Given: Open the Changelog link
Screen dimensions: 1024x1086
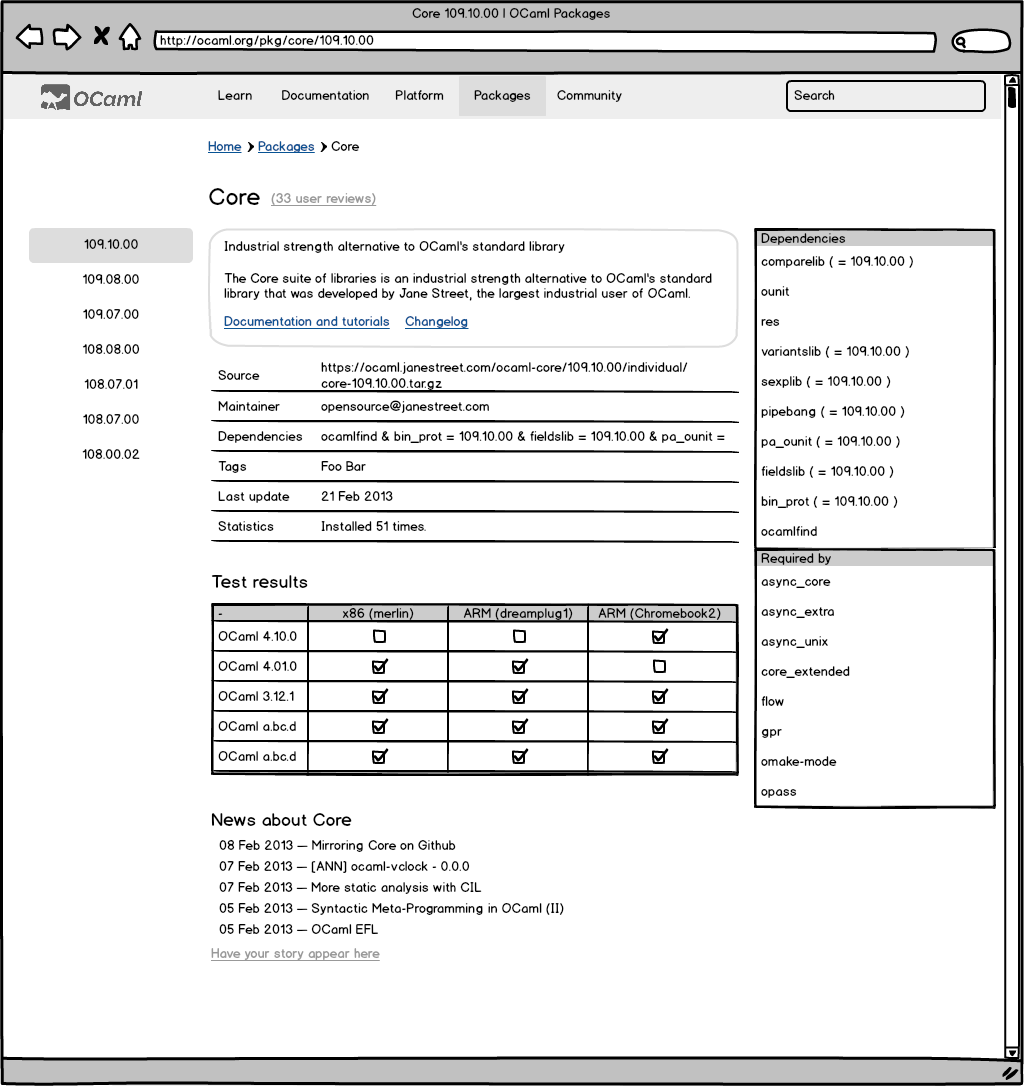Looking at the screenshot, I should point(436,321).
